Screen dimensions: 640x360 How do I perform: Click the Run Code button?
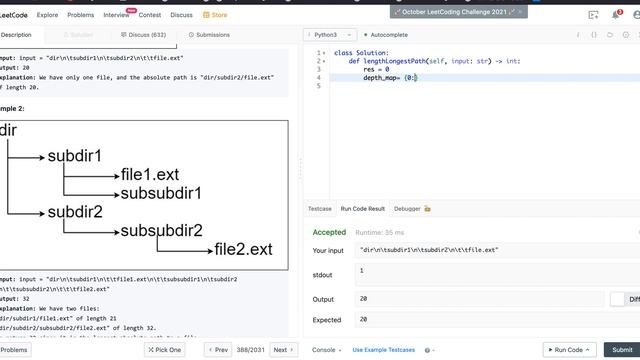point(569,350)
